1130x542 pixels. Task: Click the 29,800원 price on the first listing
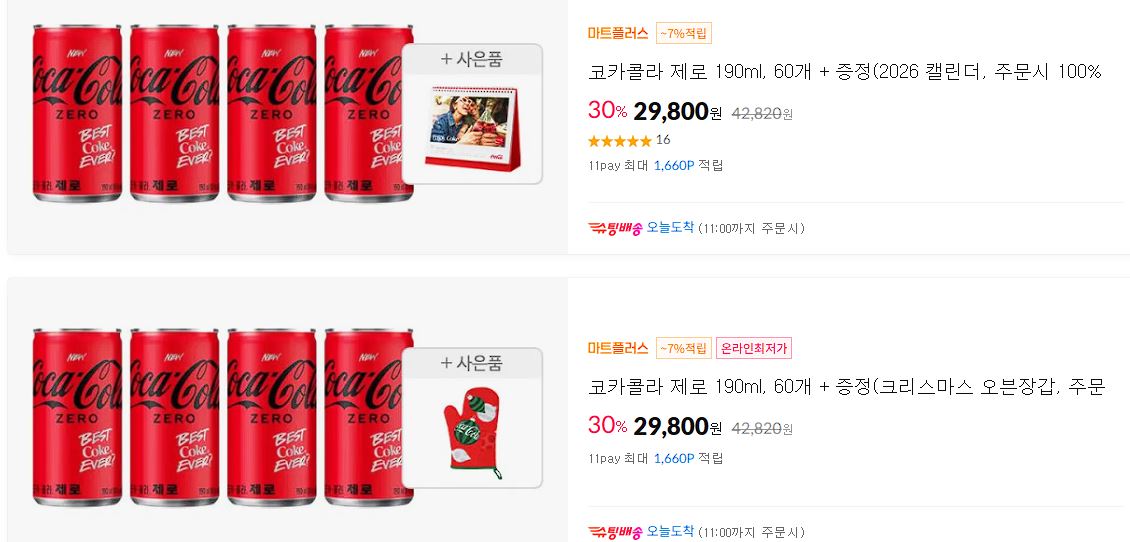(x=677, y=112)
